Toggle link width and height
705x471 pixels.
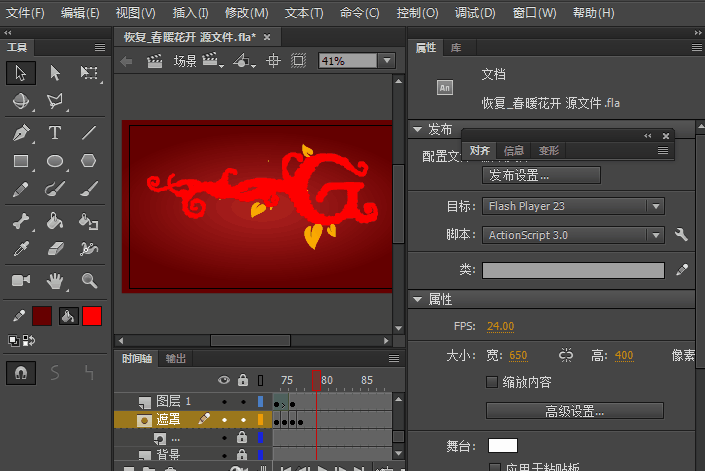click(566, 355)
